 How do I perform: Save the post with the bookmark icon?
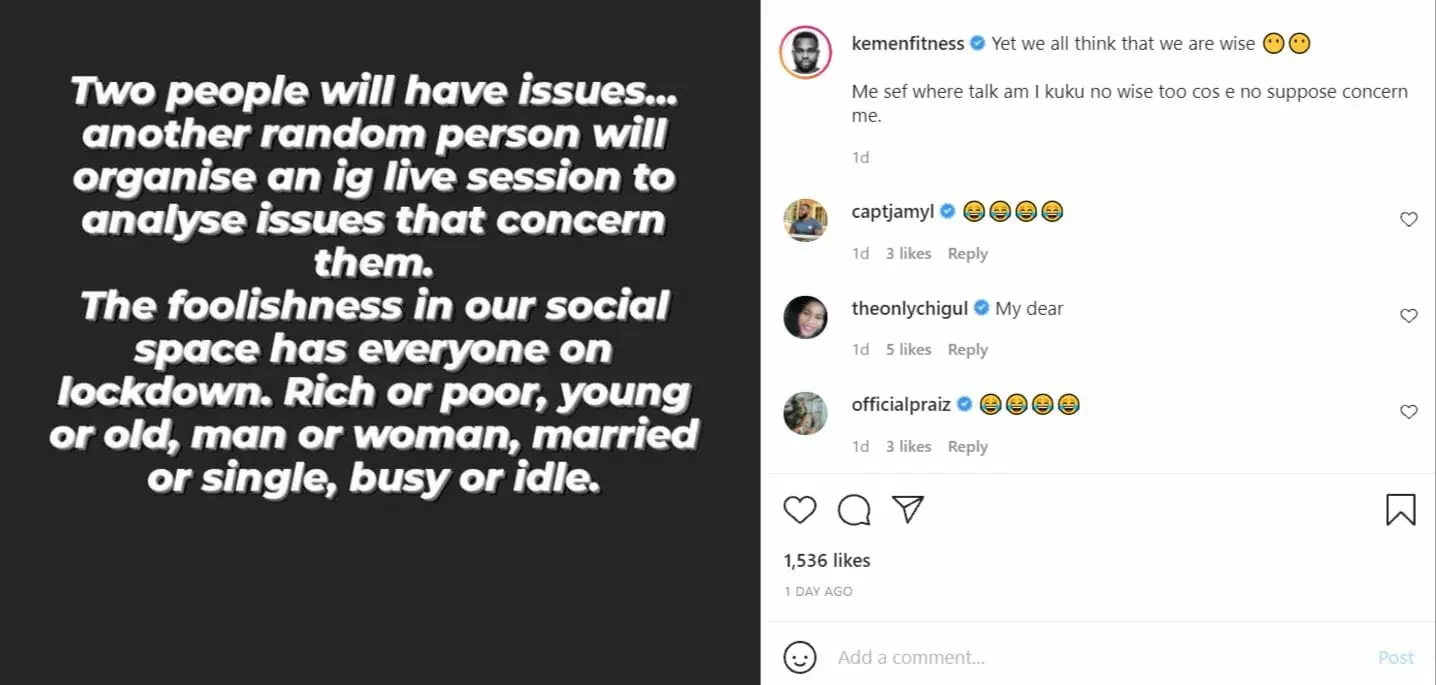1400,510
